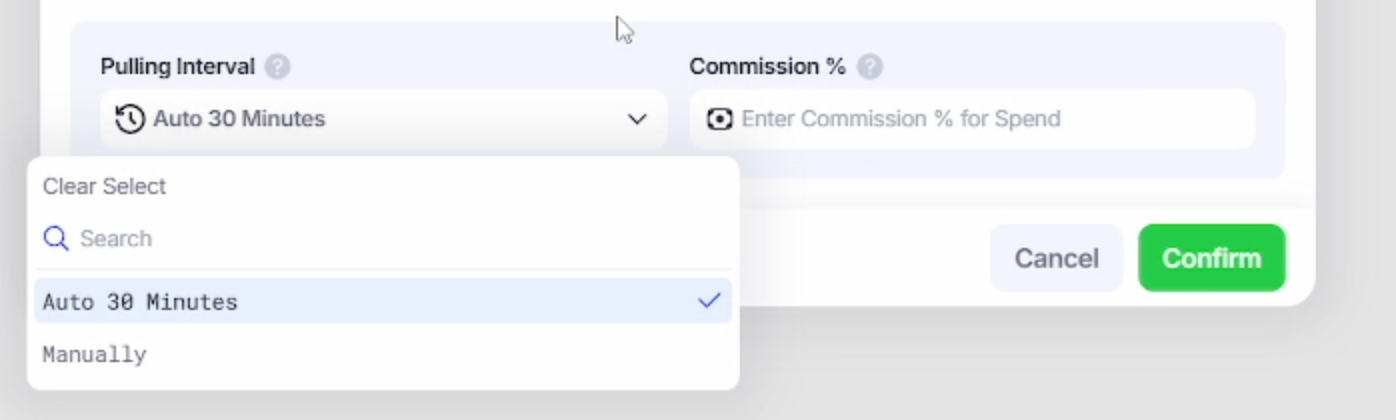Collapse the Pulling Interval dropdown via its chevron
The width and height of the screenshot is (1396, 420).
pyautogui.click(x=637, y=119)
